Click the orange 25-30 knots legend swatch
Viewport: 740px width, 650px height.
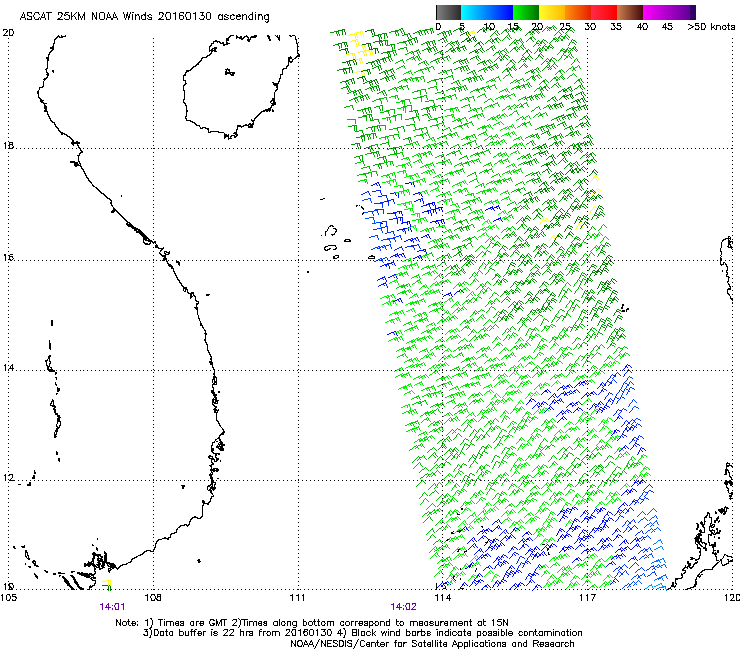coord(578,12)
